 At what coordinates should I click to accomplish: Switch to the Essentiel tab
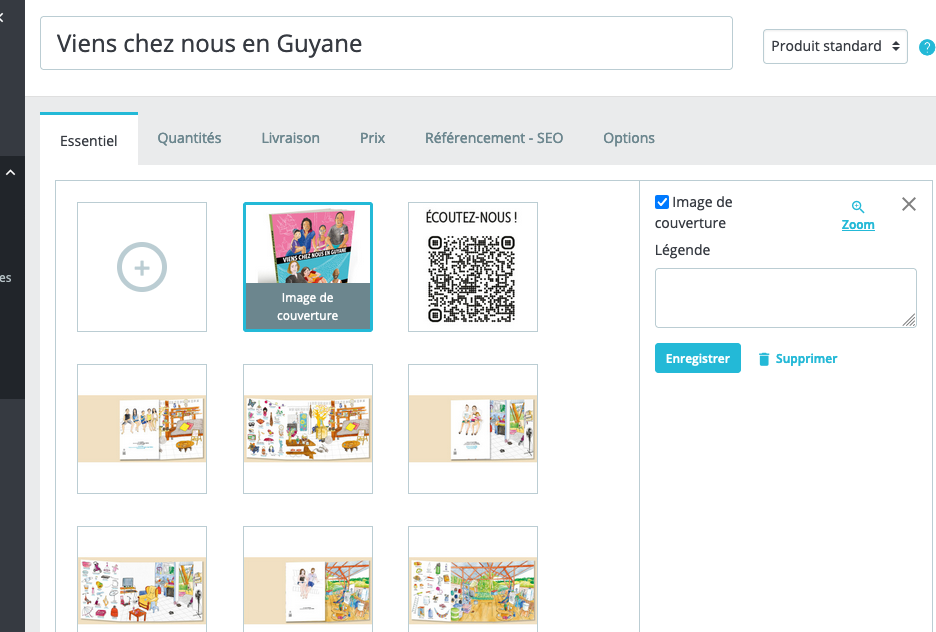click(x=89, y=140)
